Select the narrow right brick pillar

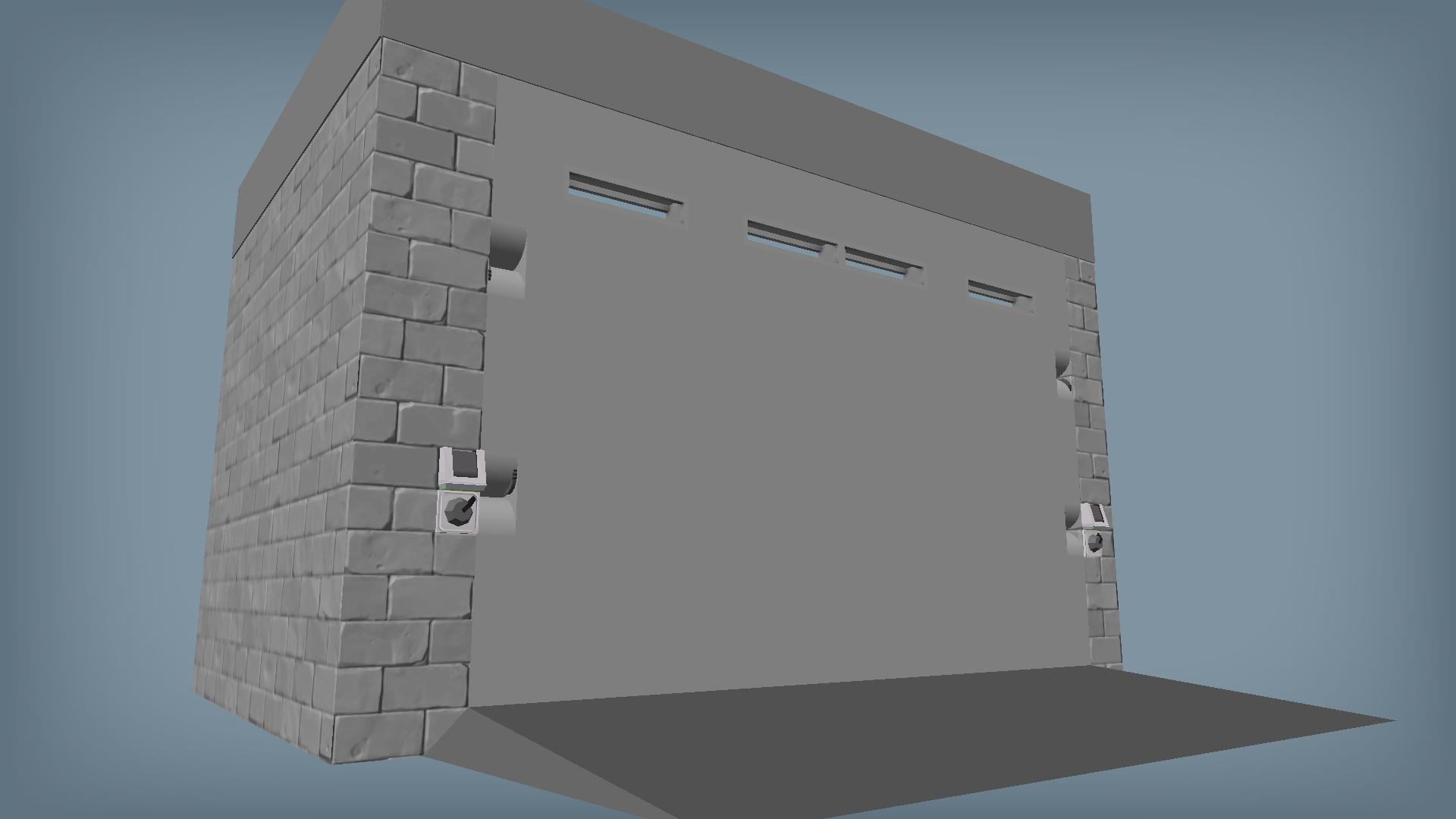(1092, 440)
